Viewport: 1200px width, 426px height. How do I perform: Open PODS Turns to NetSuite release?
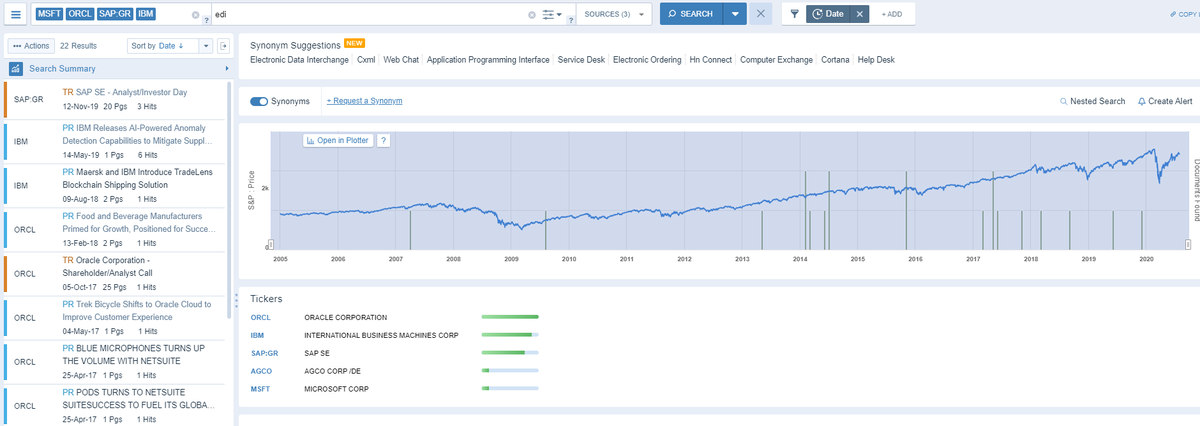138,397
